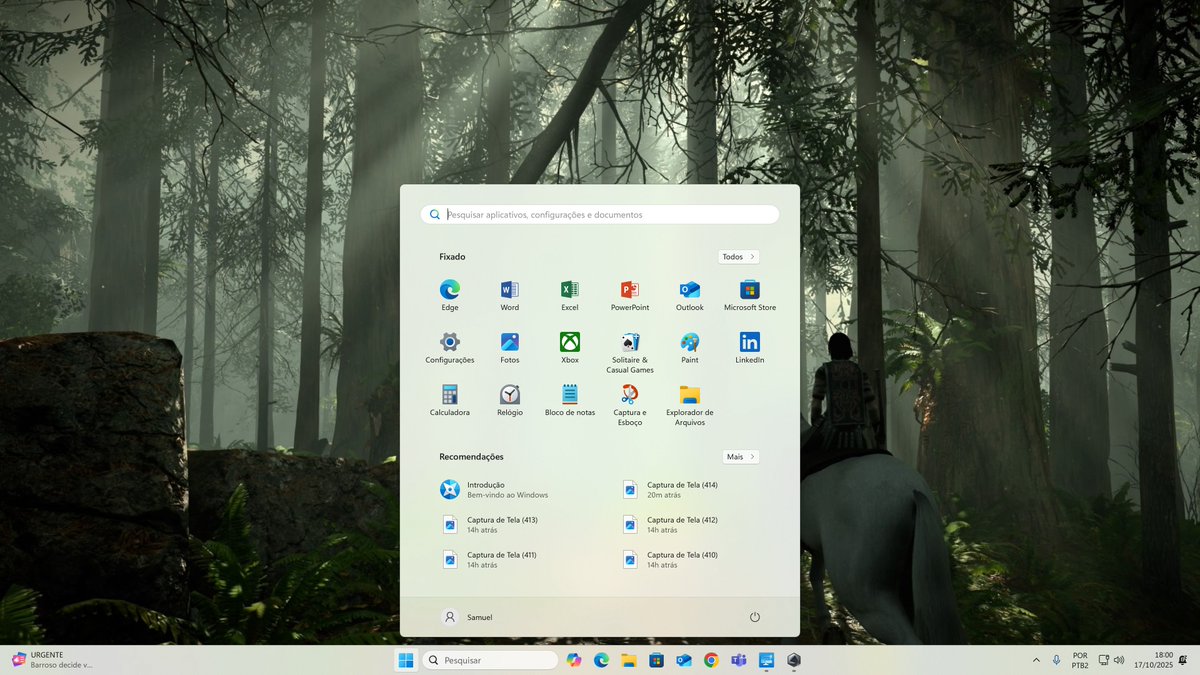Open the Samuel user account menu
This screenshot has width=1200, height=675.
[468, 617]
